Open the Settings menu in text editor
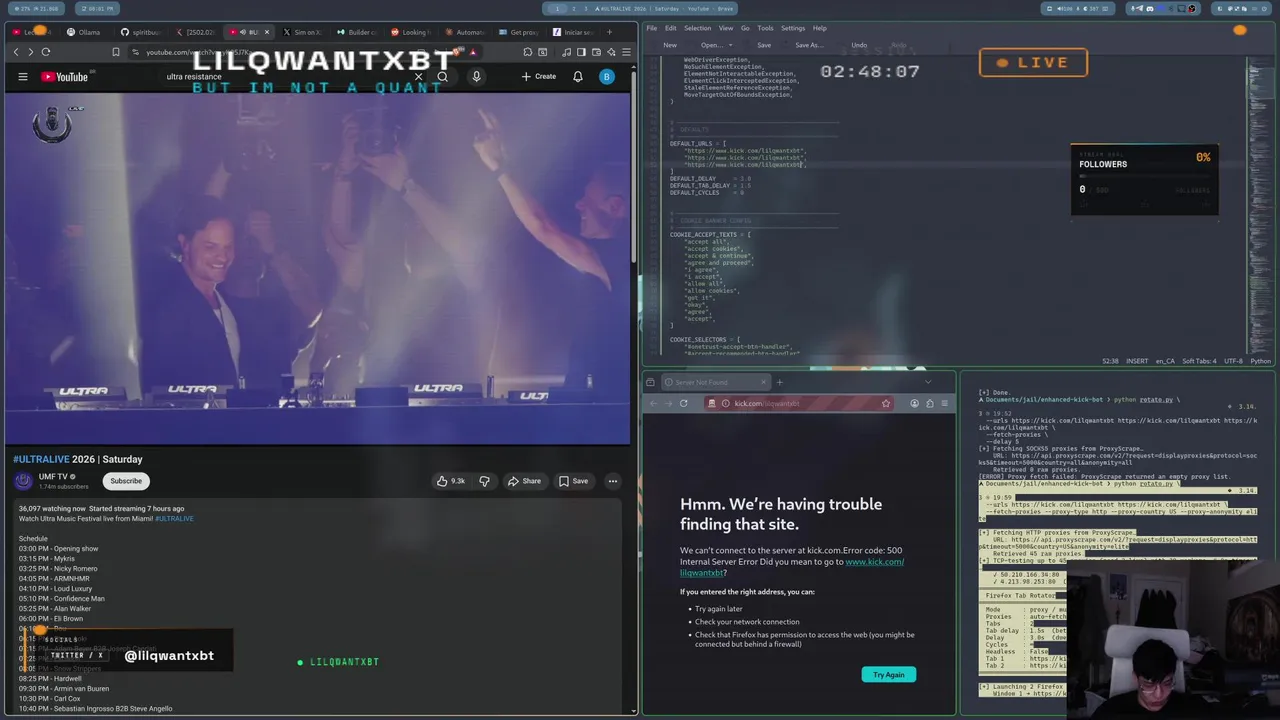 [x=793, y=28]
